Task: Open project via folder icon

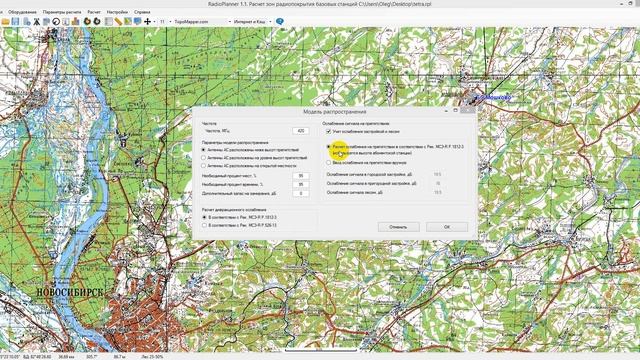Action: (x=5, y=22)
